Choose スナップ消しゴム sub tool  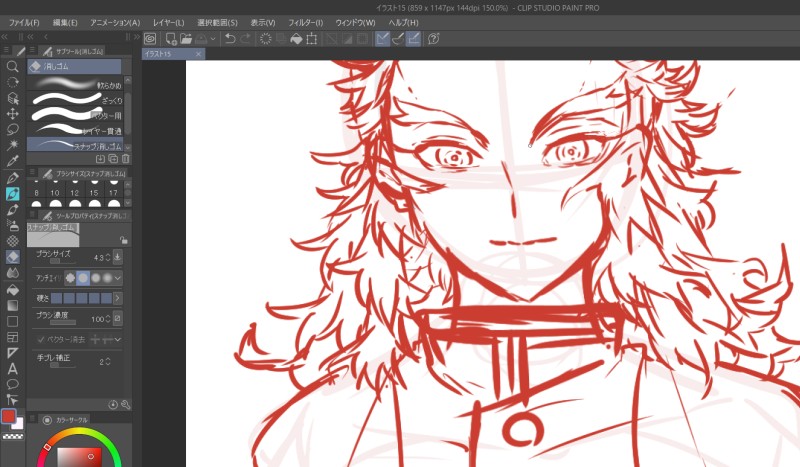[76, 144]
